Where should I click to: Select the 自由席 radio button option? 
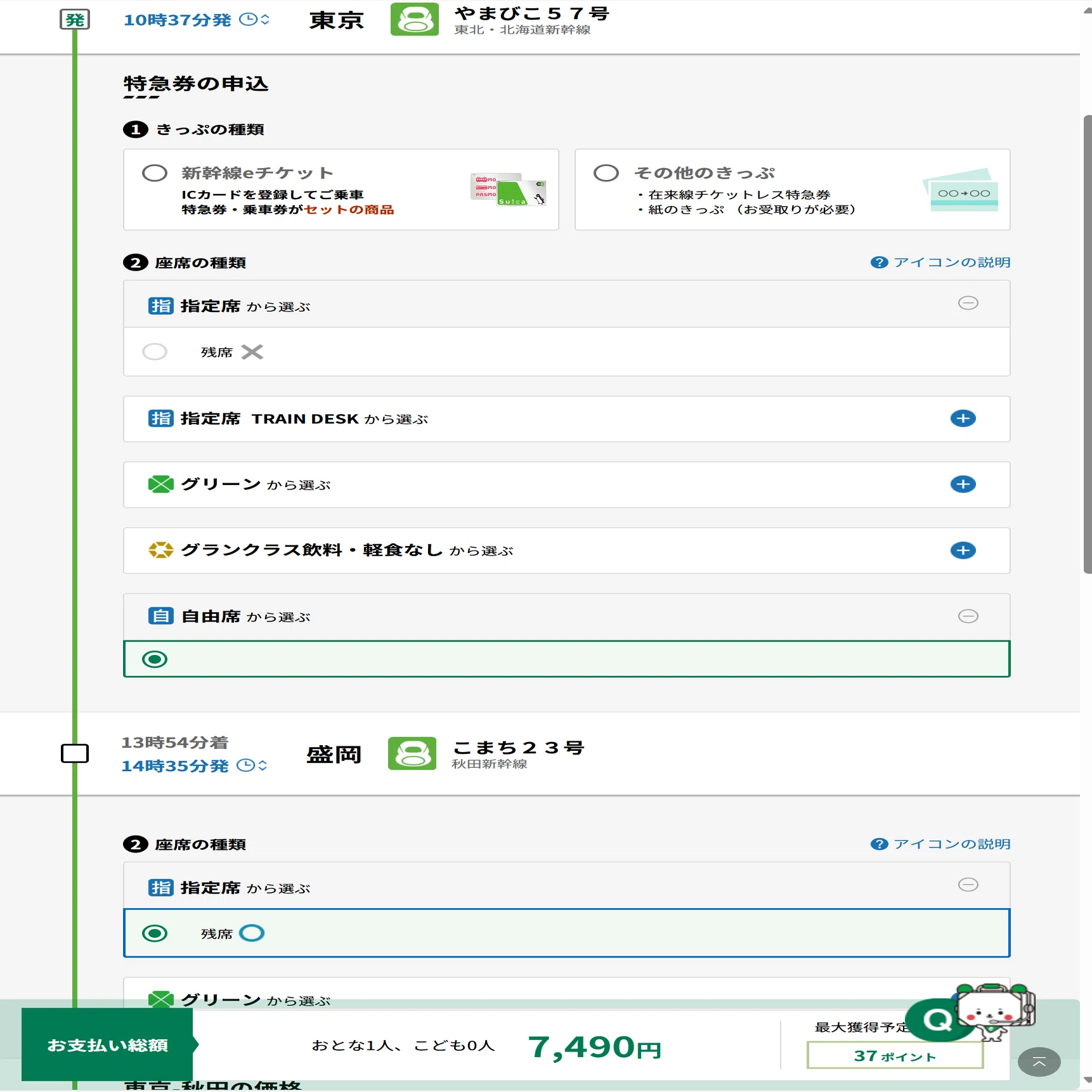tap(155, 660)
